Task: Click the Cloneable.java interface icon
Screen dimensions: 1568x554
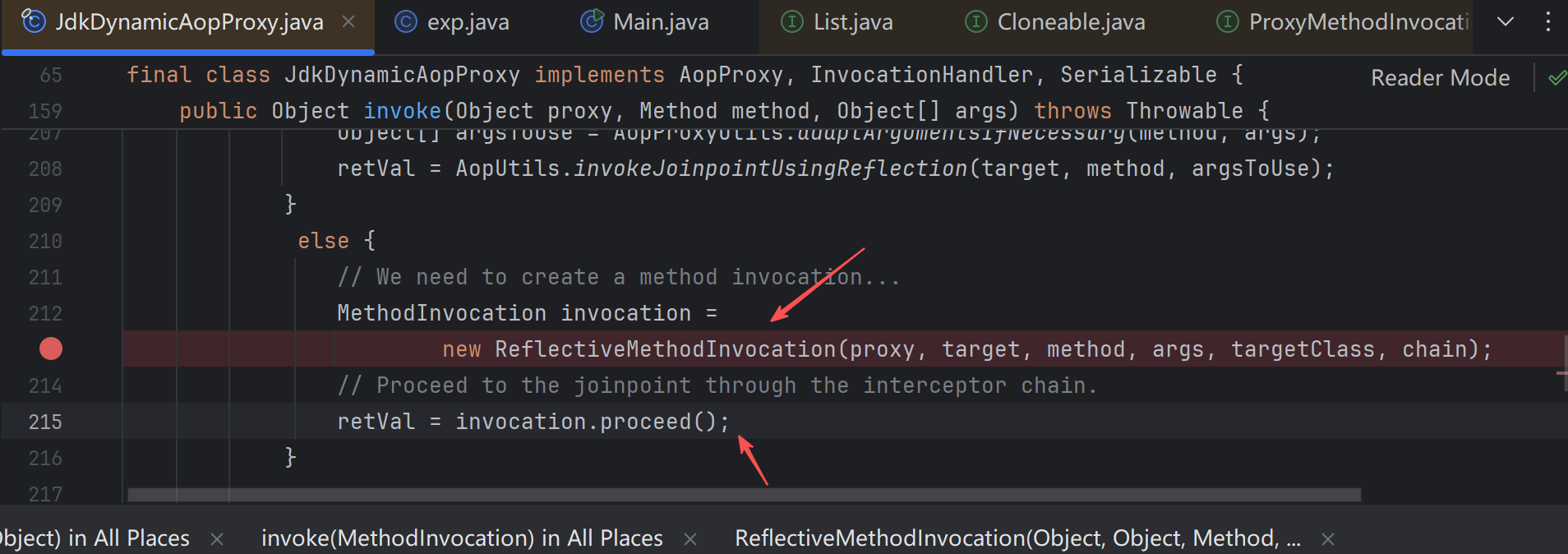Action: (975, 22)
